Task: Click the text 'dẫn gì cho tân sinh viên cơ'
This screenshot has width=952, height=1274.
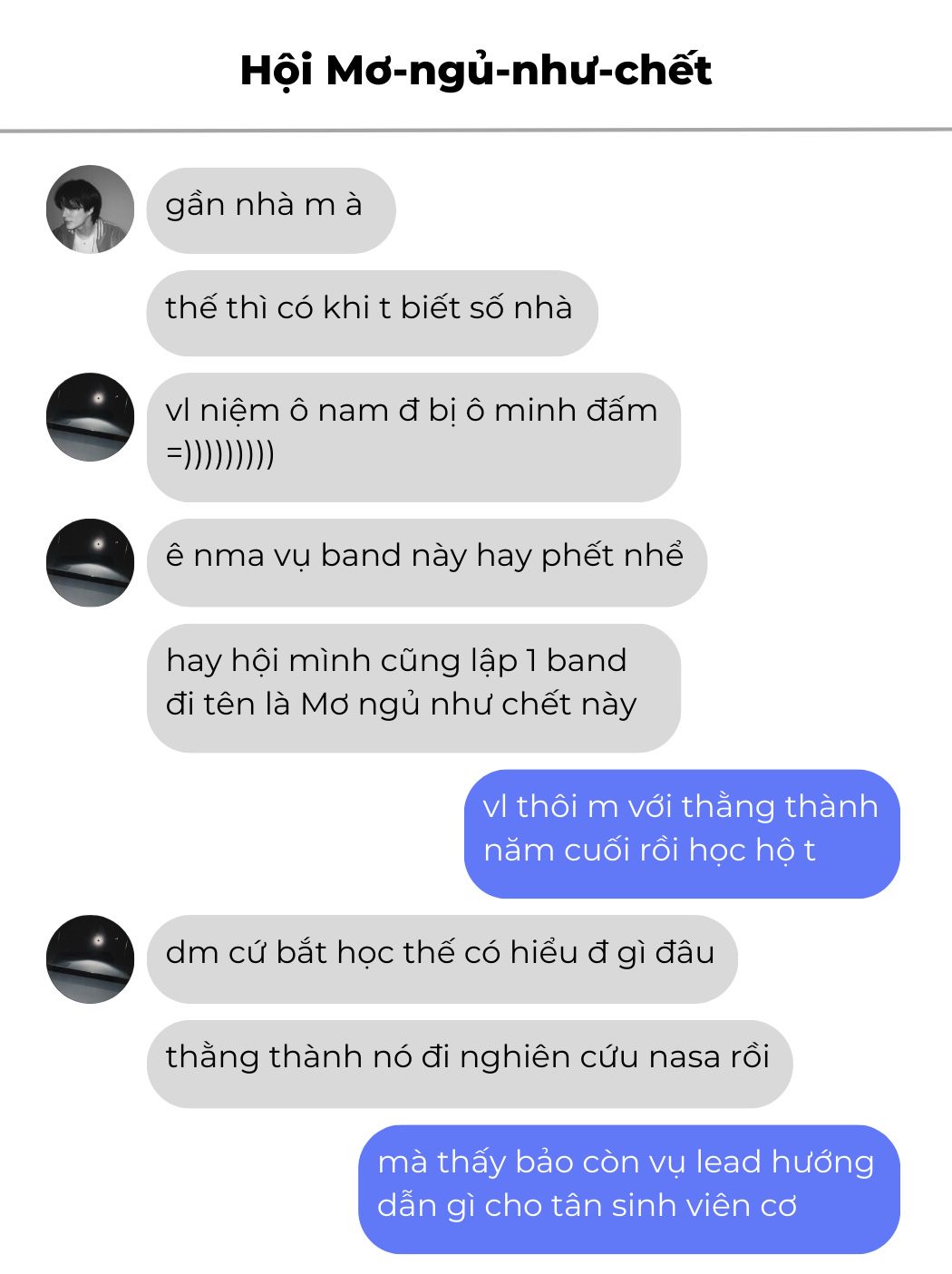Action: pos(588,1206)
